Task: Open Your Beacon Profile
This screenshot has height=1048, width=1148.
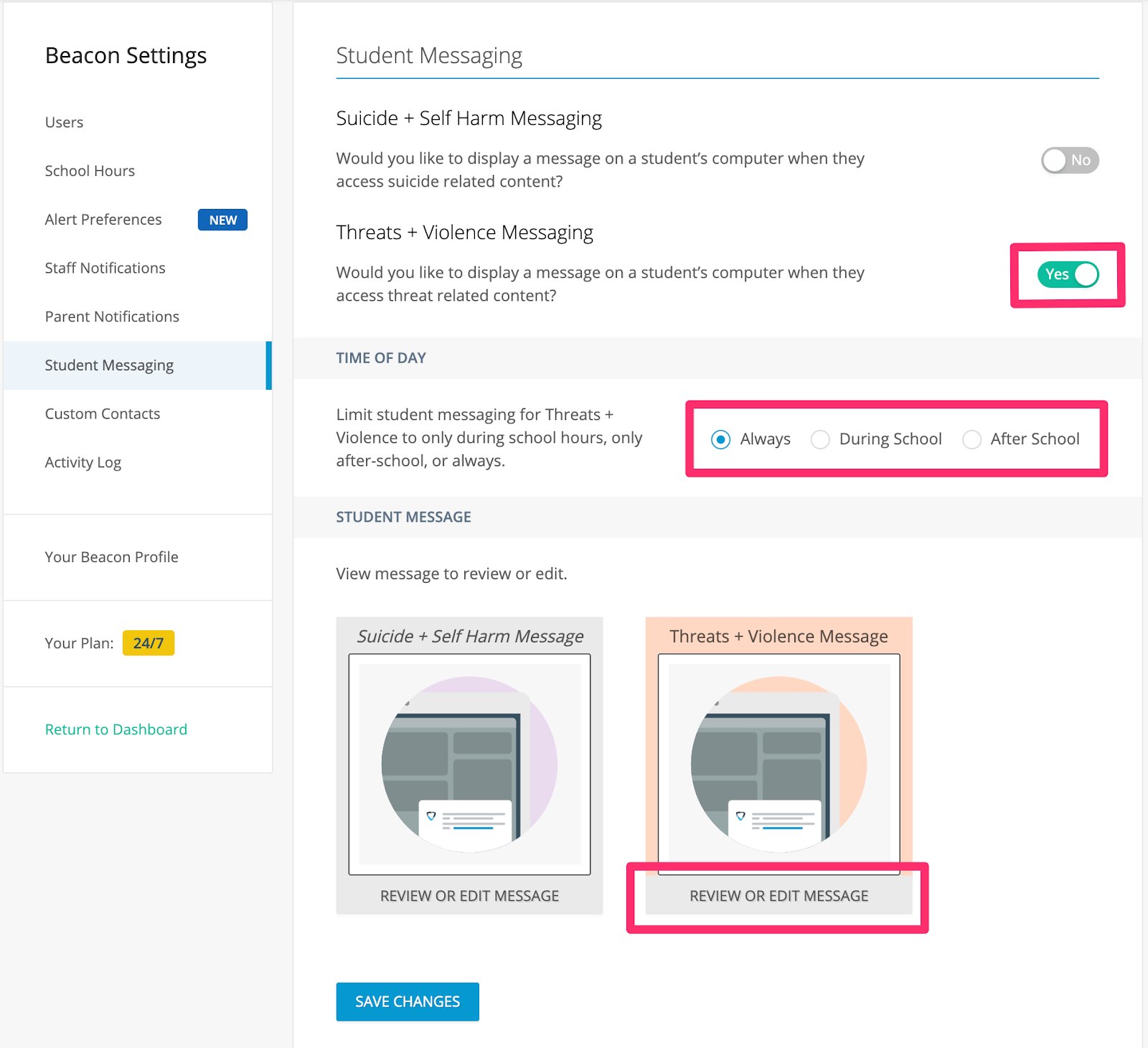Action: [x=111, y=557]
